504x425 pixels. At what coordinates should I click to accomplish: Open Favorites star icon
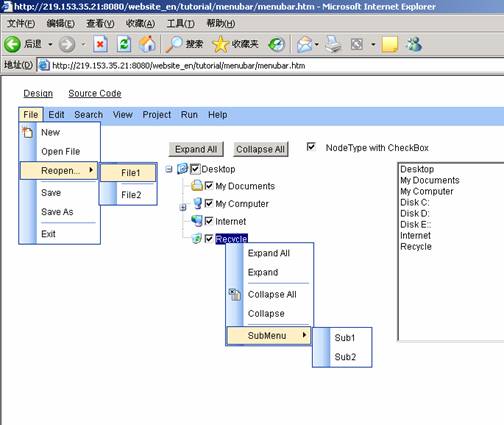pos(220,44)
